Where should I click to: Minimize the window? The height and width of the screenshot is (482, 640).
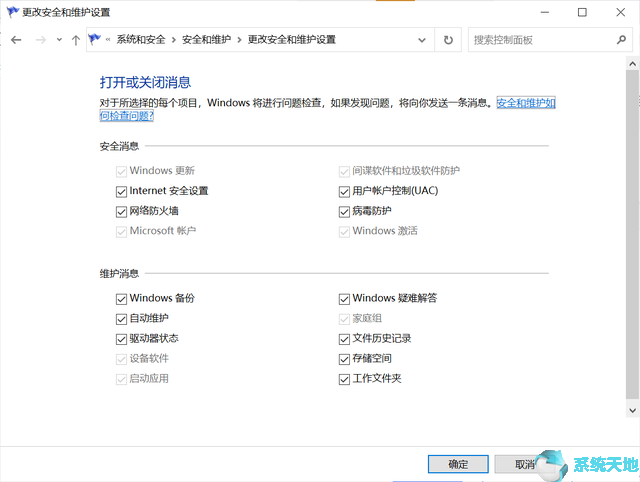pyautogui.click(x=544, y=12)
